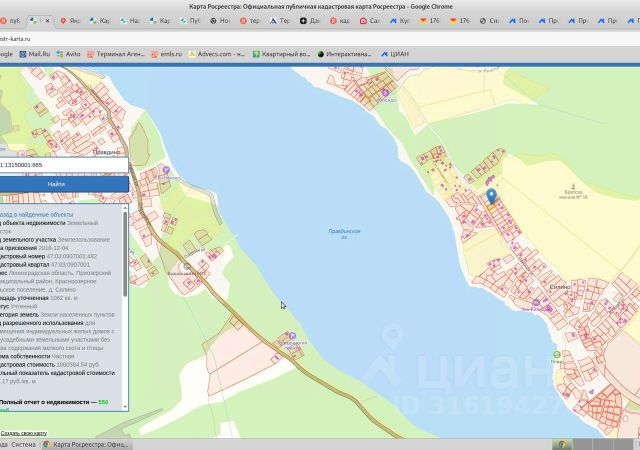Click the browser address bar
640x450 pixels.
[x=320, y=39]
